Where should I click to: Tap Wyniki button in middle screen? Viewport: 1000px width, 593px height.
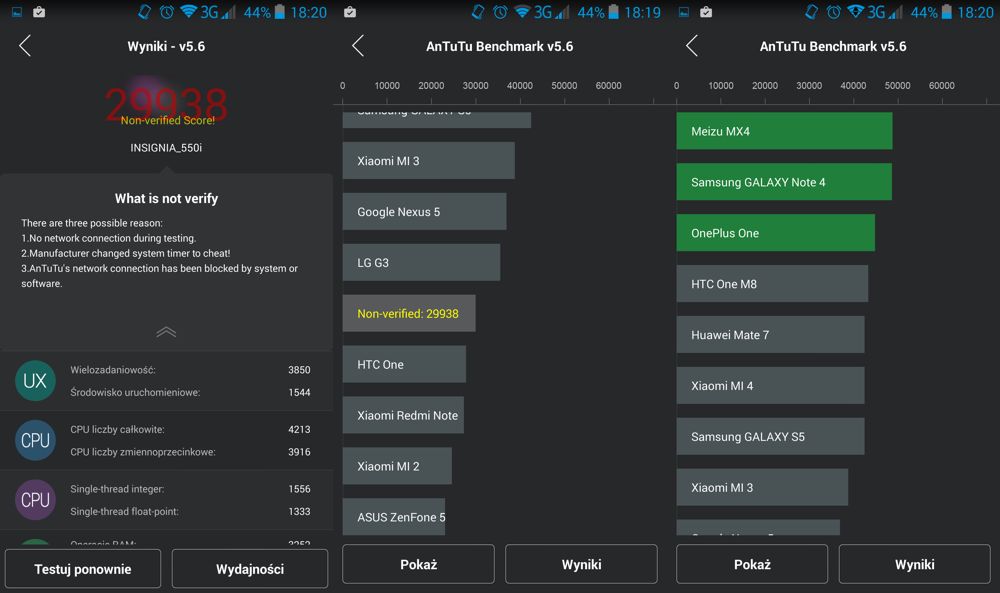pyautogui.click(x=581, y=564)
